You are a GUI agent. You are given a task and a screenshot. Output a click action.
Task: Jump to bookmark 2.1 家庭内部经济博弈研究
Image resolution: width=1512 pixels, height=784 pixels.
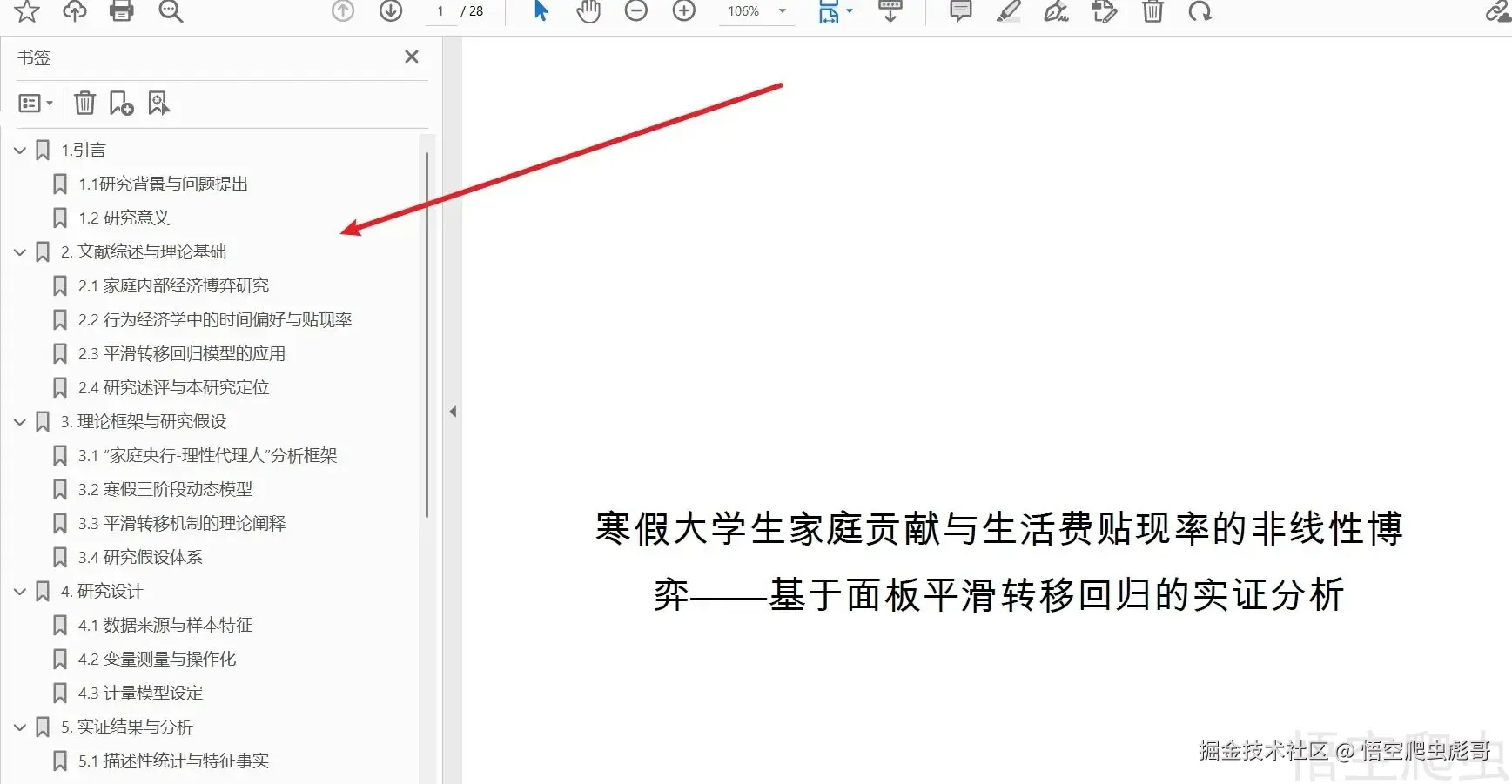click(x=174, y=286)
